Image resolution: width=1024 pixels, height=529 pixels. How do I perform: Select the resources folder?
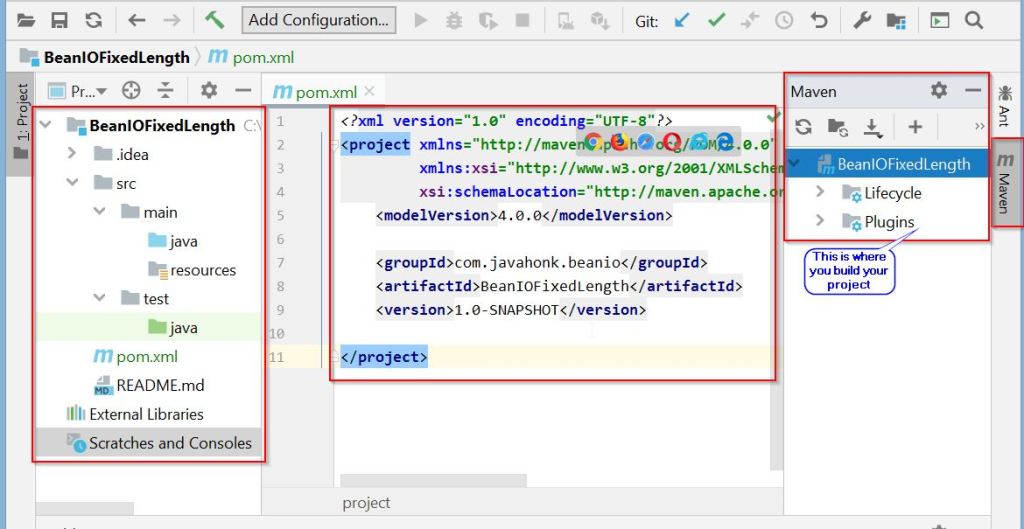tap(192, 270)
